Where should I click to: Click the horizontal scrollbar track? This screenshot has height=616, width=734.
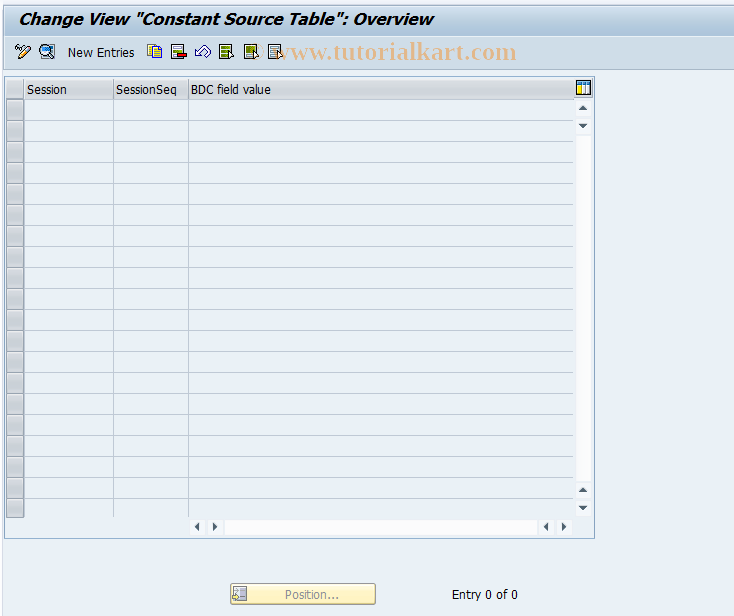click(x=381, y=527)
